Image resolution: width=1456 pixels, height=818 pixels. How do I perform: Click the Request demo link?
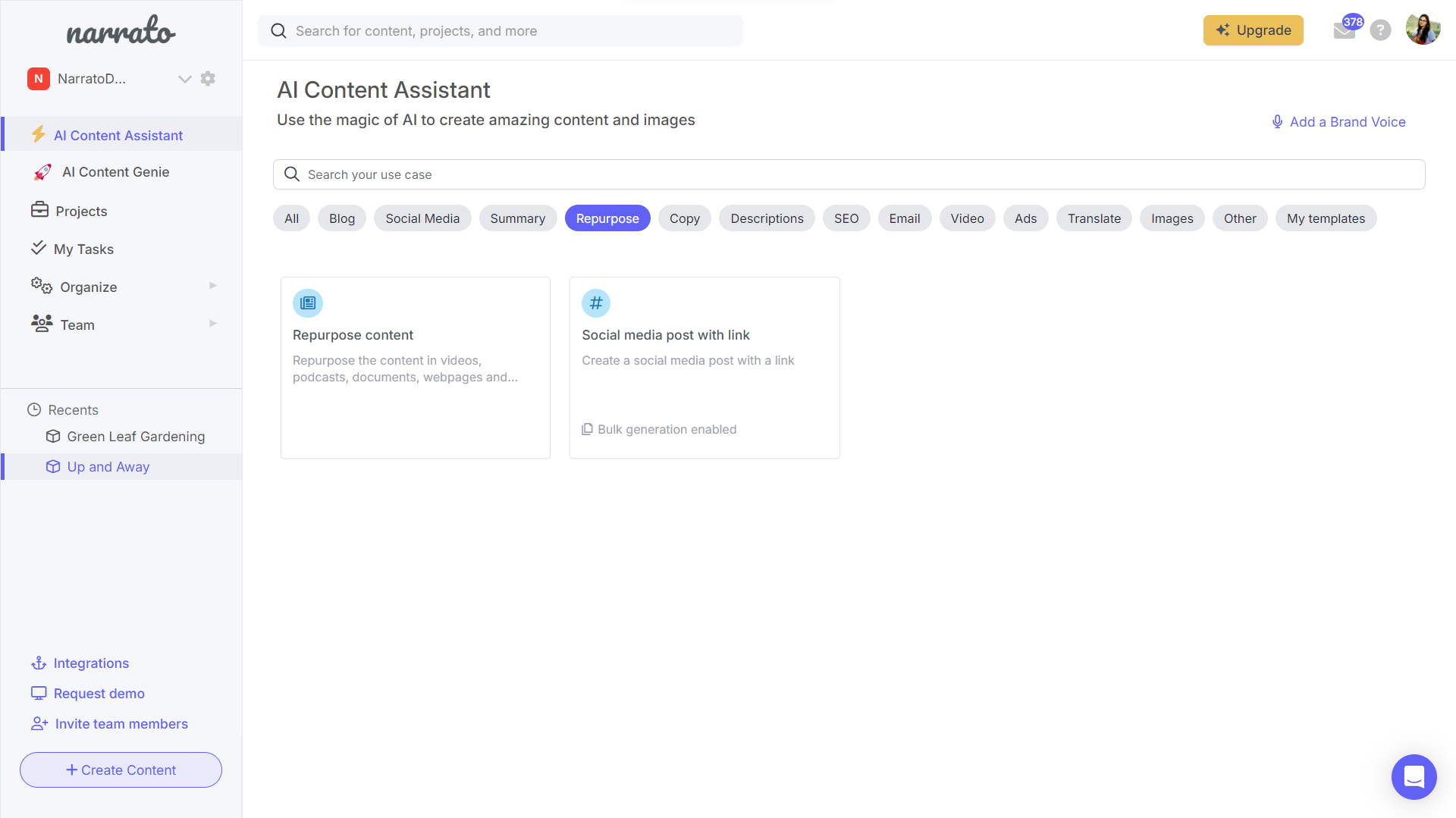(x=99, y=694)
